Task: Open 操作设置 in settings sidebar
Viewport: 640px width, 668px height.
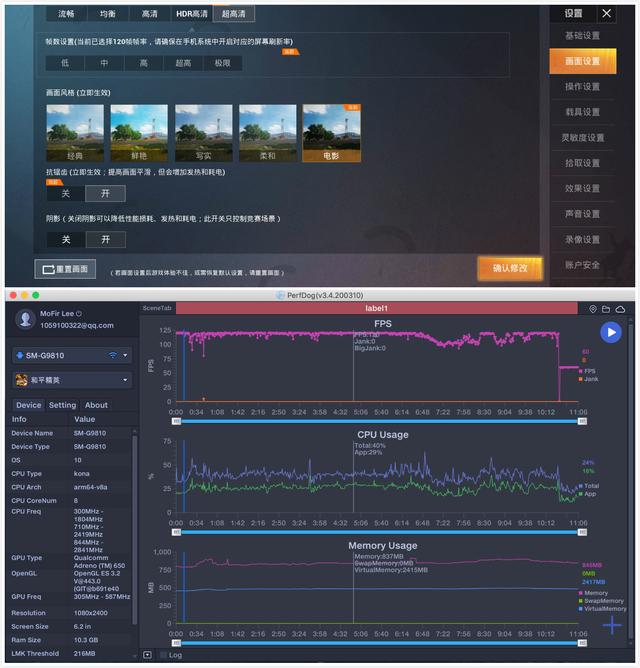Action: pos(582,86)
